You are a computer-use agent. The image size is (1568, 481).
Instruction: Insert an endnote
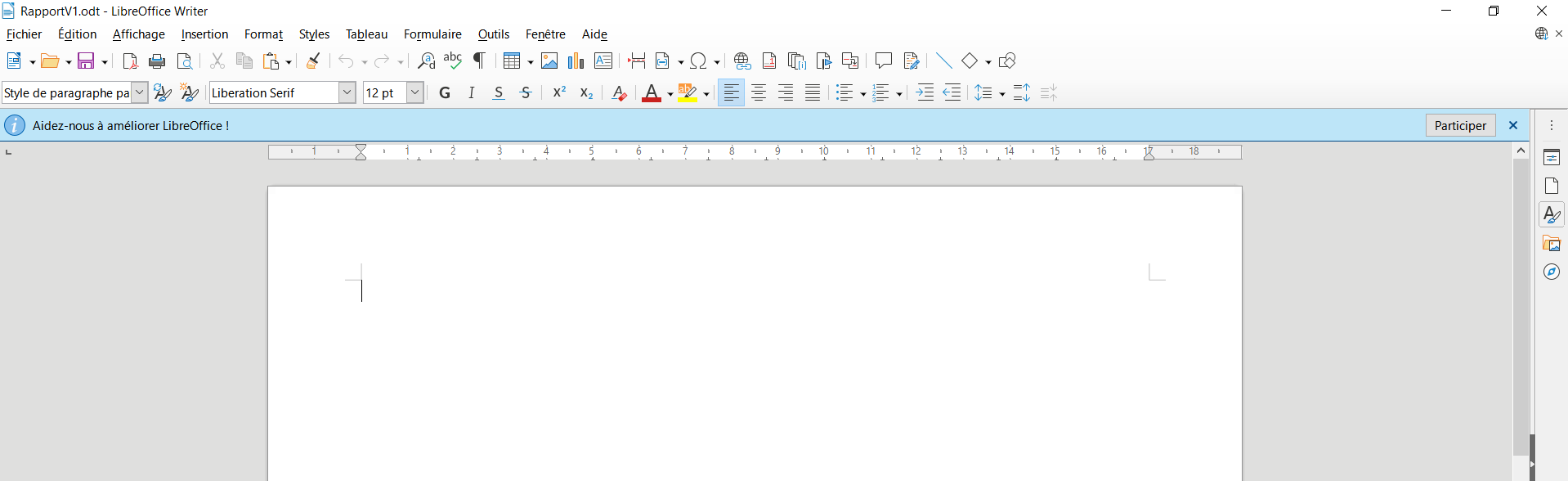(x=797, y=61)
